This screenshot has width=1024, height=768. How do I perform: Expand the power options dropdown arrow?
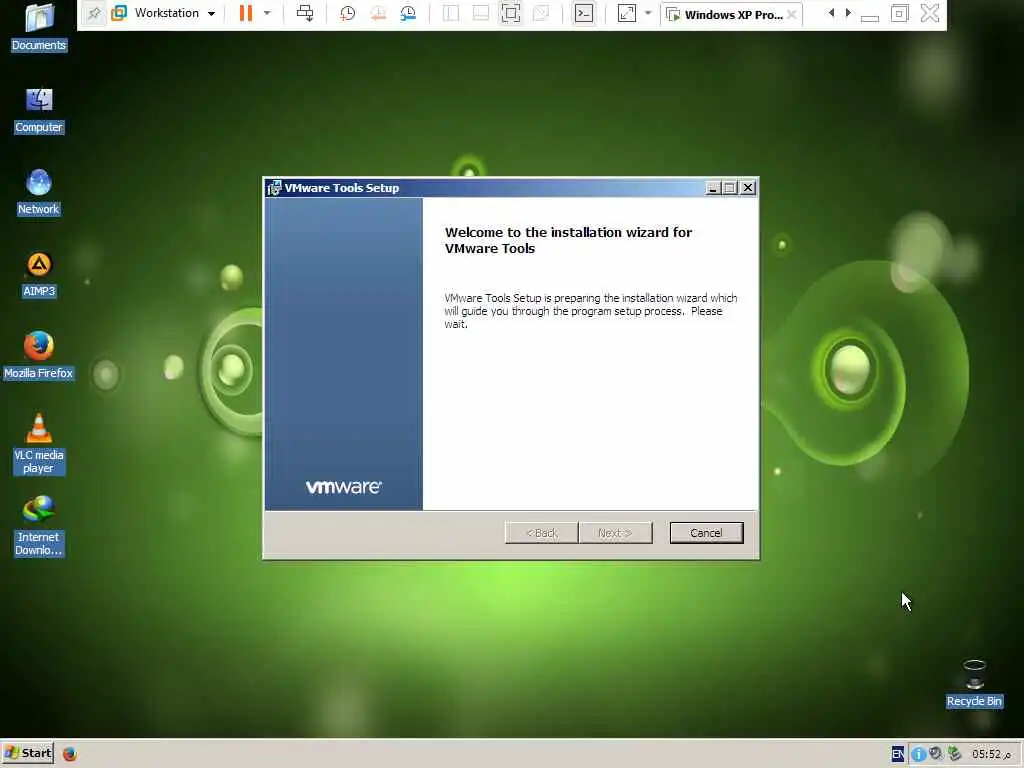(x=266, y=13)
